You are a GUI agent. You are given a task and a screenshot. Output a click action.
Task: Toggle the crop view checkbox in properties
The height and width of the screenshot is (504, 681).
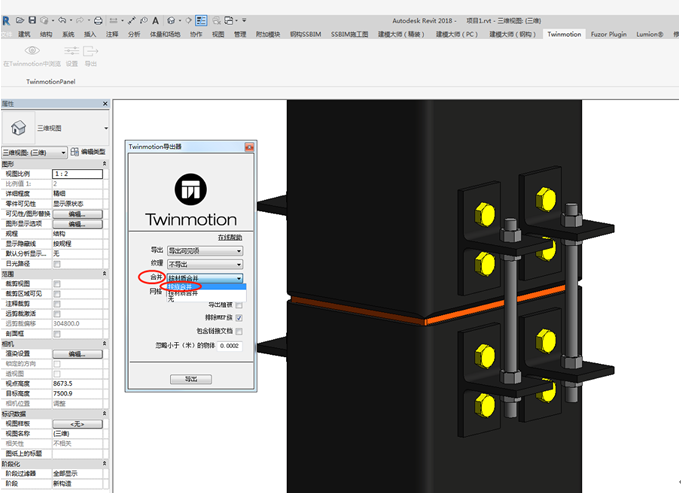click(x=56, y=284)
